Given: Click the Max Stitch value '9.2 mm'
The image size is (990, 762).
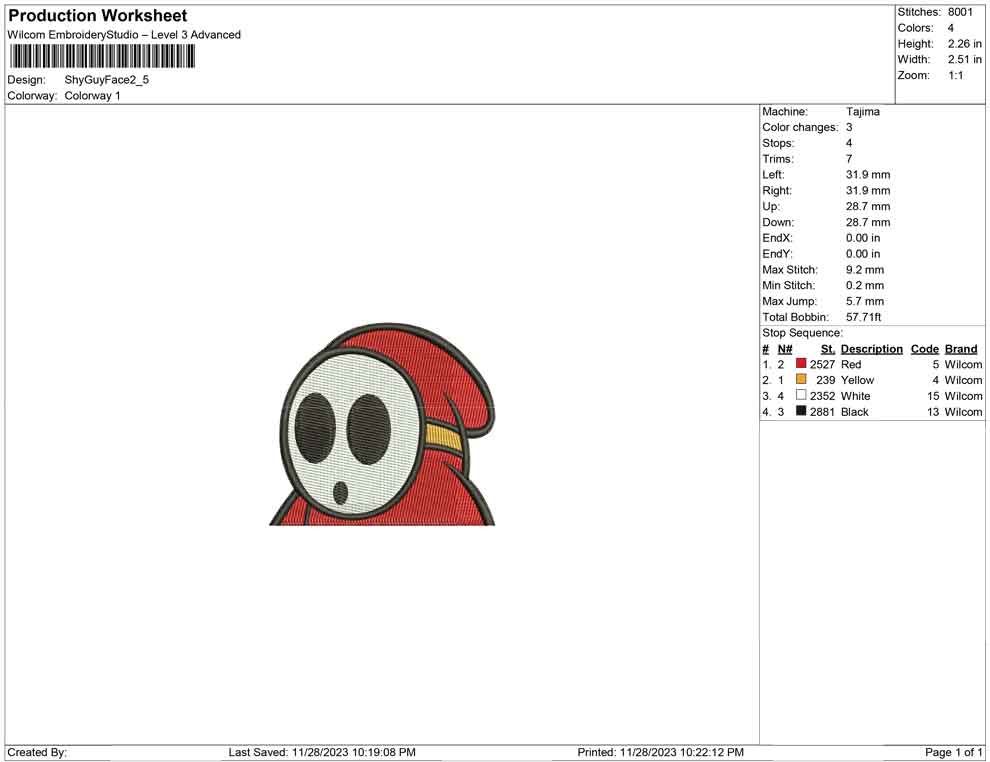Looking at the screenshot, I should point(865,270).
